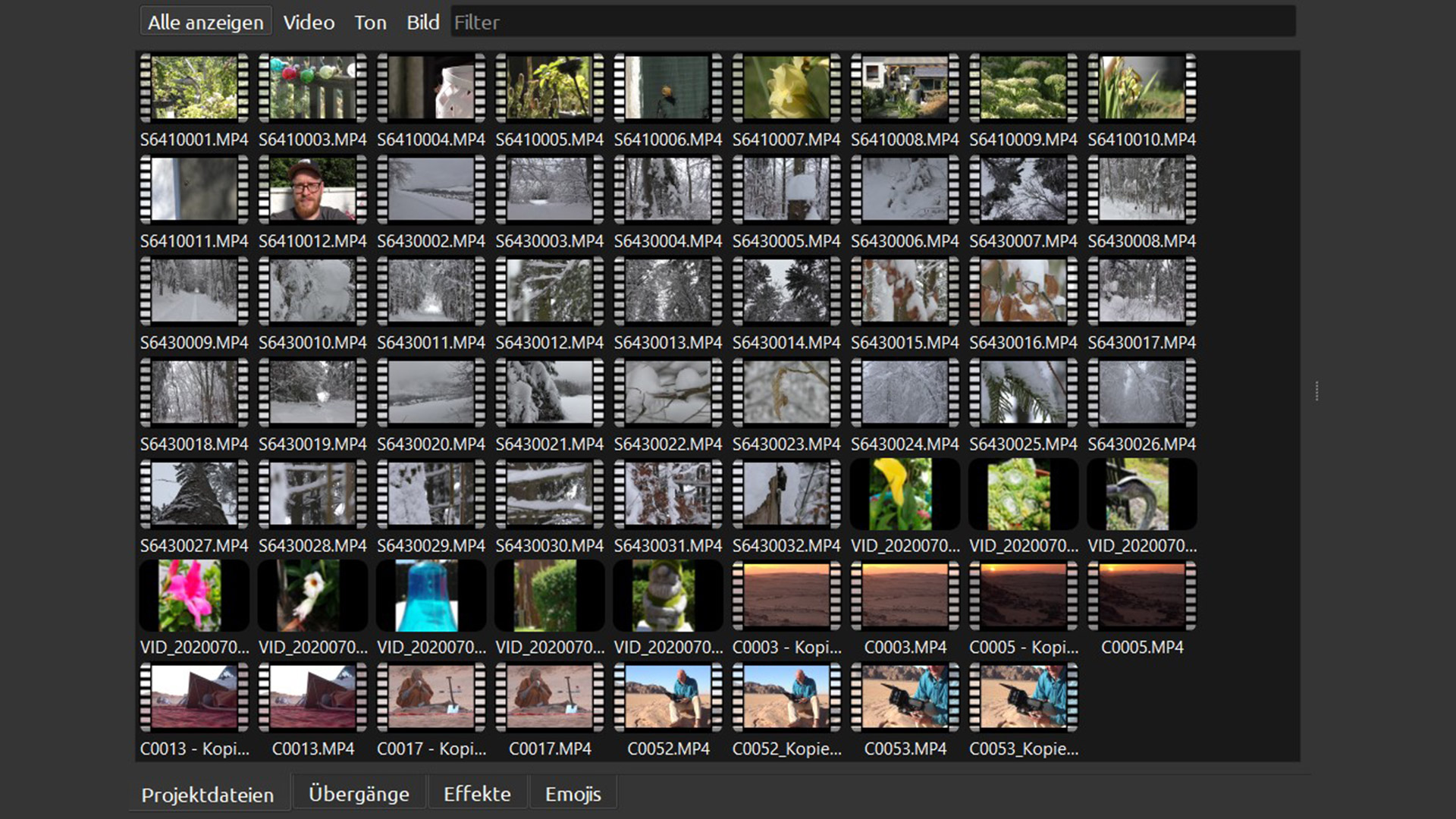Filter project files by Video
The height and width of the screenshot is (819, 1456).
(x=309, y=23)
